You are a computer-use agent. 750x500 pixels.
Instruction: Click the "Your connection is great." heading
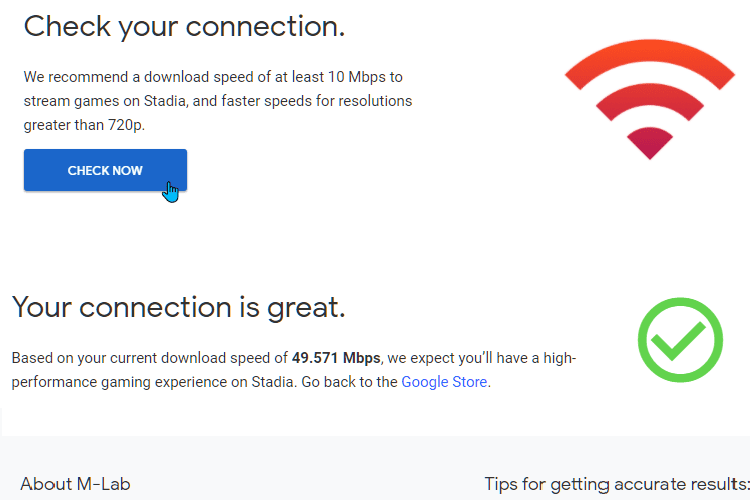(178, 307)
